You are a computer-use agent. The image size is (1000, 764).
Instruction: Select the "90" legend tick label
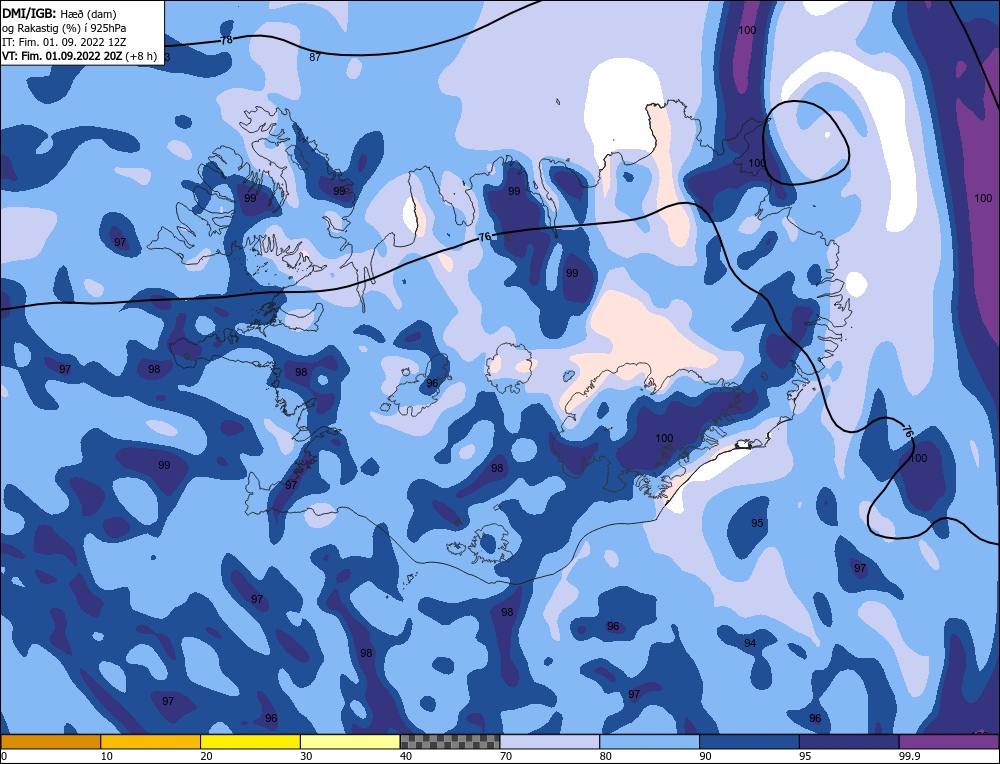706,756
